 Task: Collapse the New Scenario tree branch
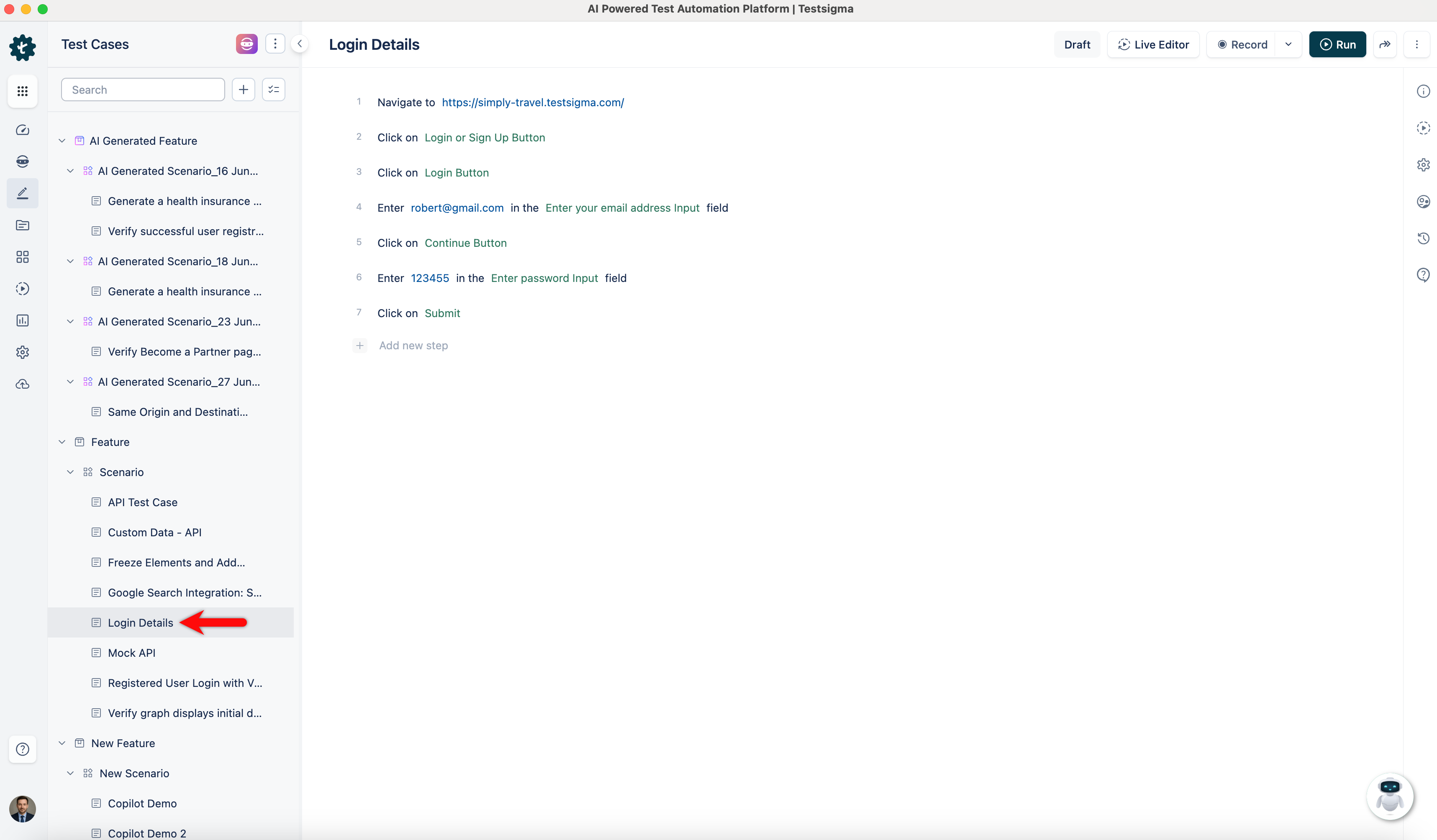(x=71, y=773)
